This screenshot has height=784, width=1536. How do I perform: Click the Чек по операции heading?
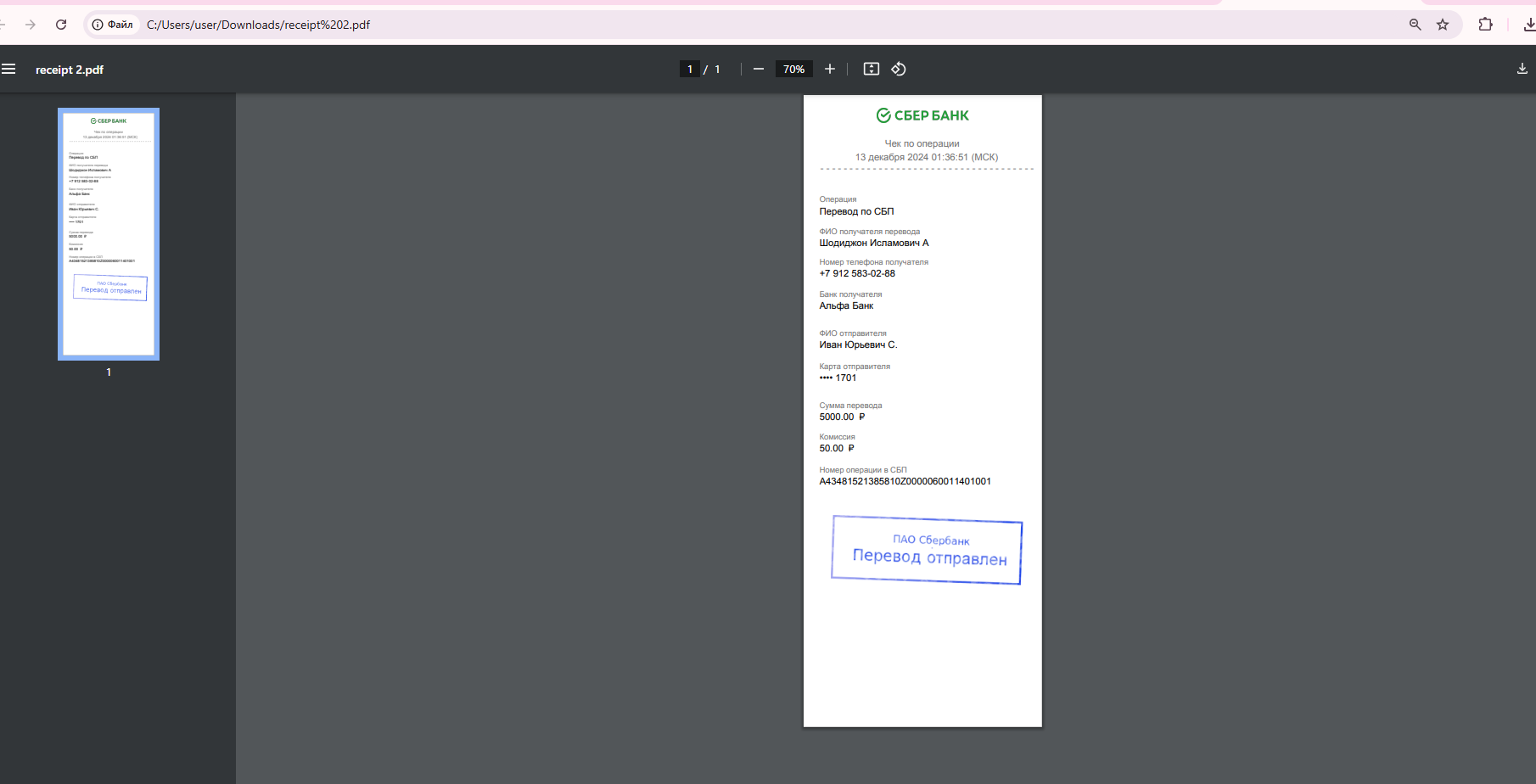(x=922, y=143)
